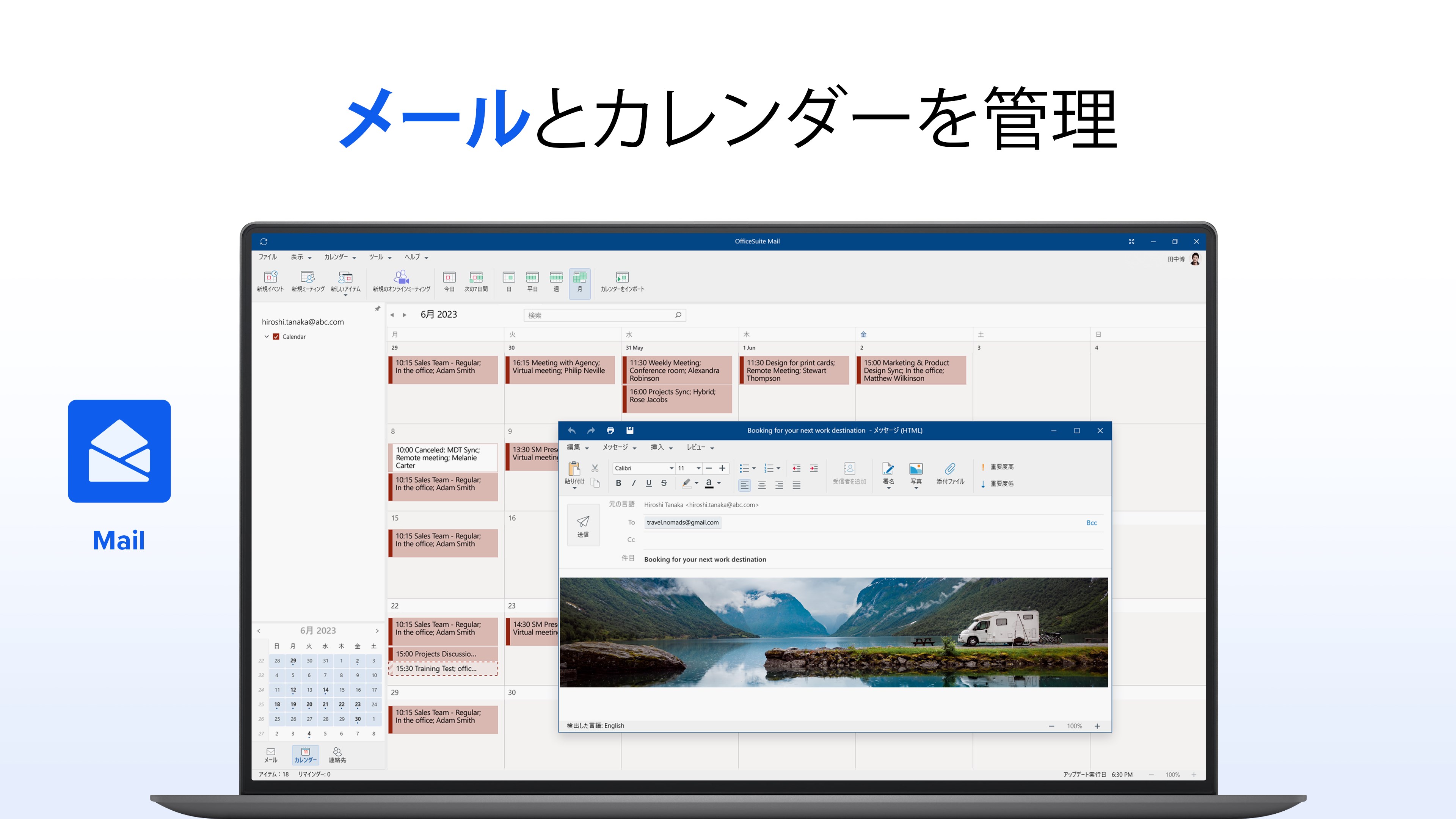Create a new event with 新規イベント
The width and height of the screenshot is (1456, 819).
(x=270, y=281)
